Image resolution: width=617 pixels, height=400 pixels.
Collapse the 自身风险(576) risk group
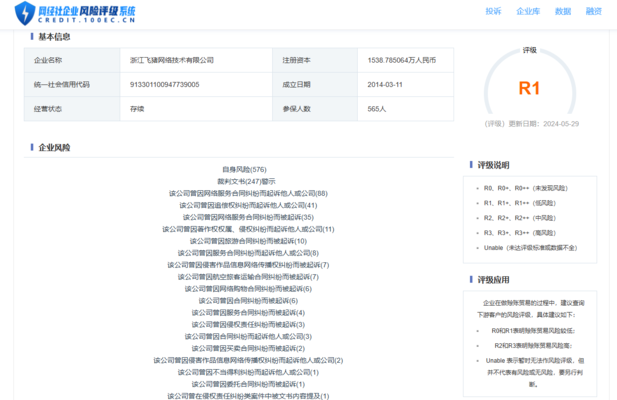point(244,170)
